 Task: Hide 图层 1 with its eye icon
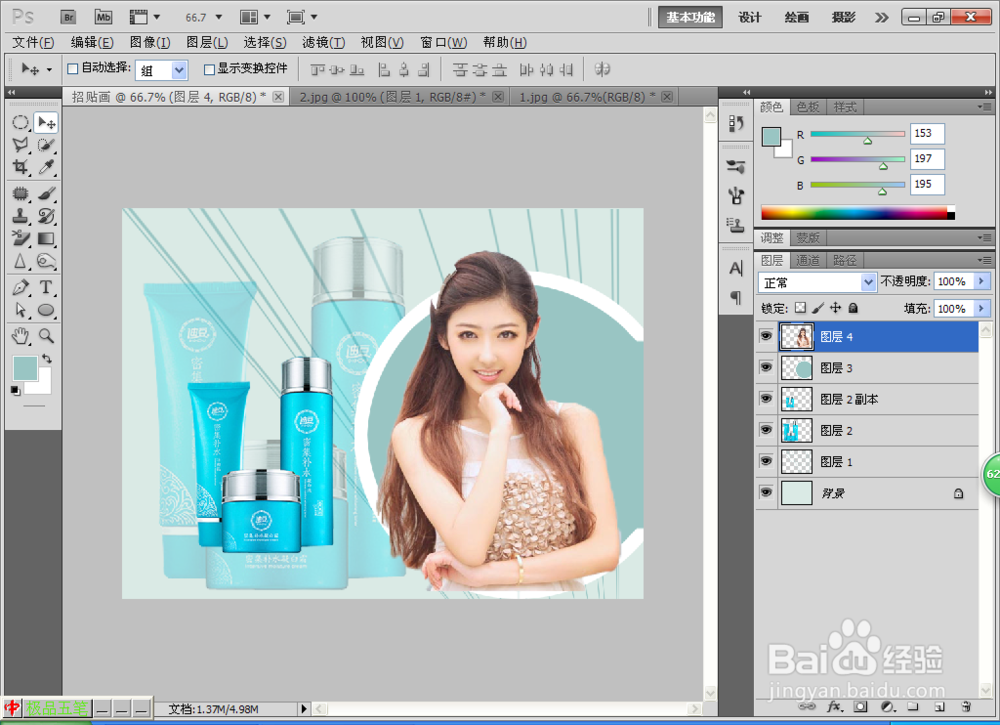[766, 461]
